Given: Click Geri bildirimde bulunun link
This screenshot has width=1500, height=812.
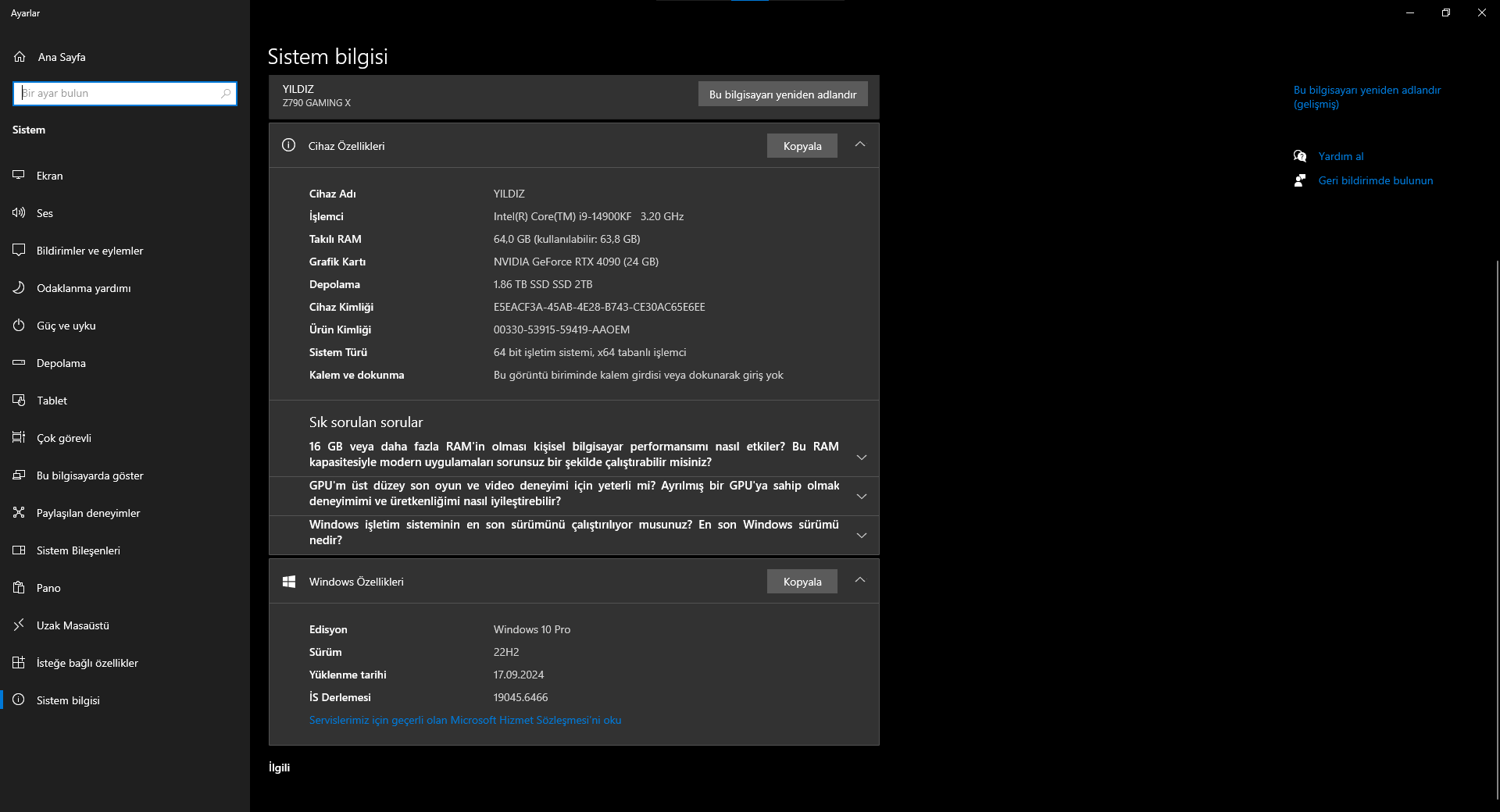Looking at the screenshot, I should tap(1376, 180).
